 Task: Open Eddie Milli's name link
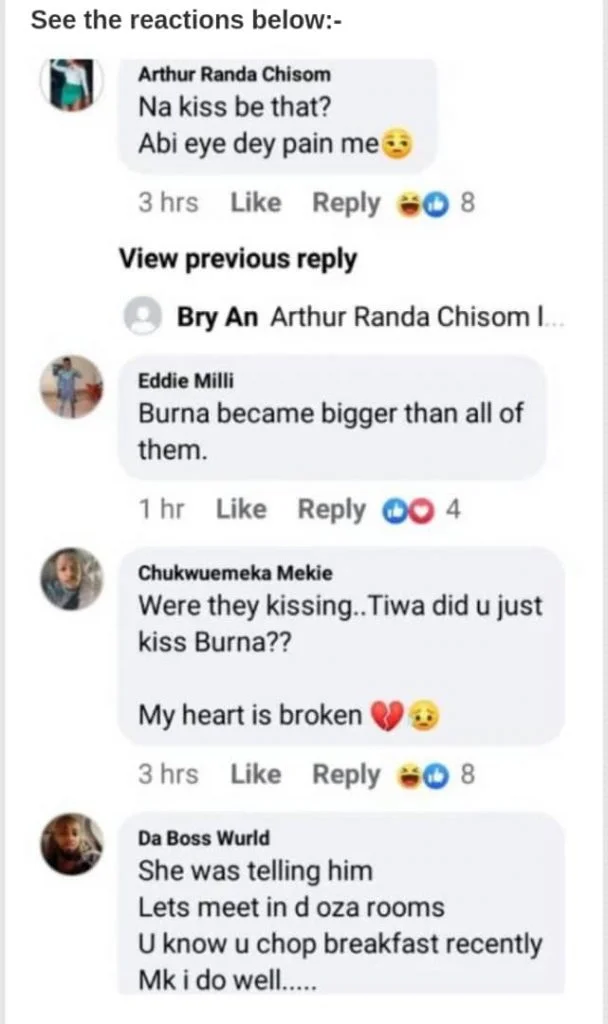pyautogui.click(x=177, y=380)
